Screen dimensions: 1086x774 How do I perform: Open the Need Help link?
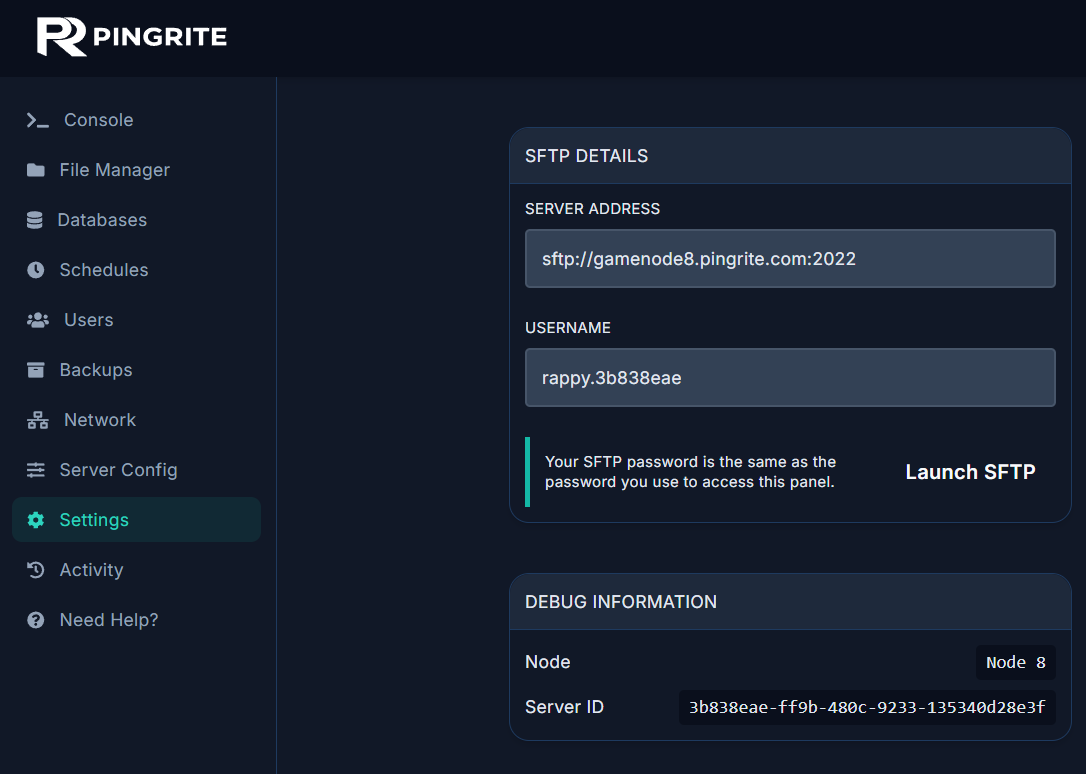click(x=108, y=620)
